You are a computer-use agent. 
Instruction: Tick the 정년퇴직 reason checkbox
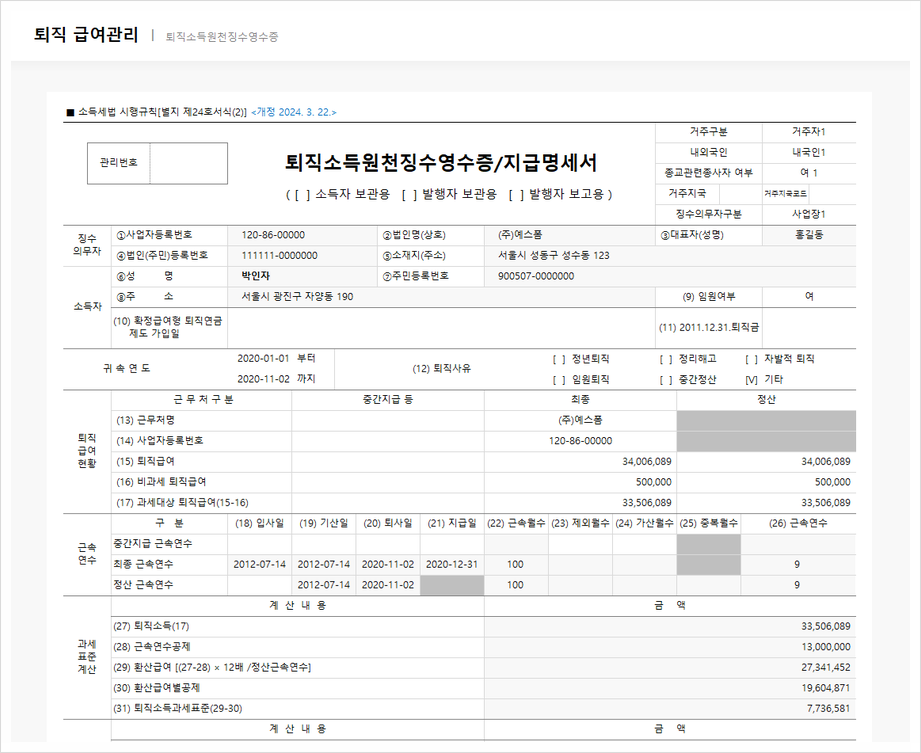[x=559, y=359]
